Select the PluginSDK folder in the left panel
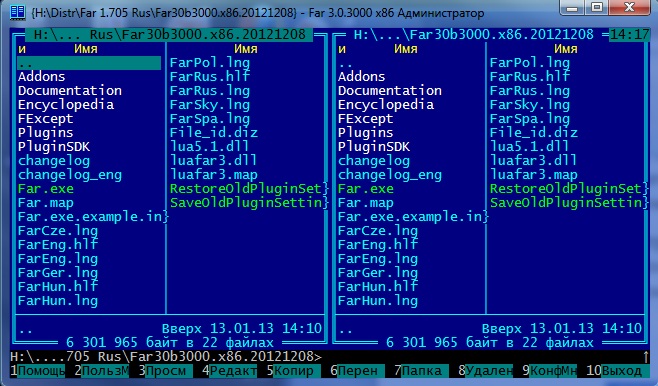This screenshot has width=658, height=386. 54,146
